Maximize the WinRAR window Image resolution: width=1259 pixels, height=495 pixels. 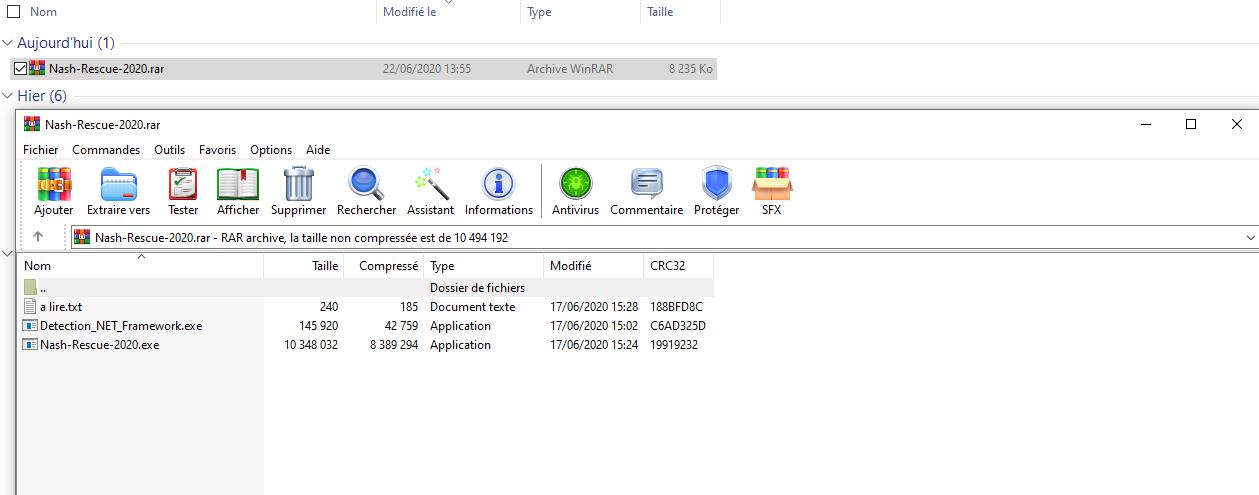click(x=1190, y=124)
